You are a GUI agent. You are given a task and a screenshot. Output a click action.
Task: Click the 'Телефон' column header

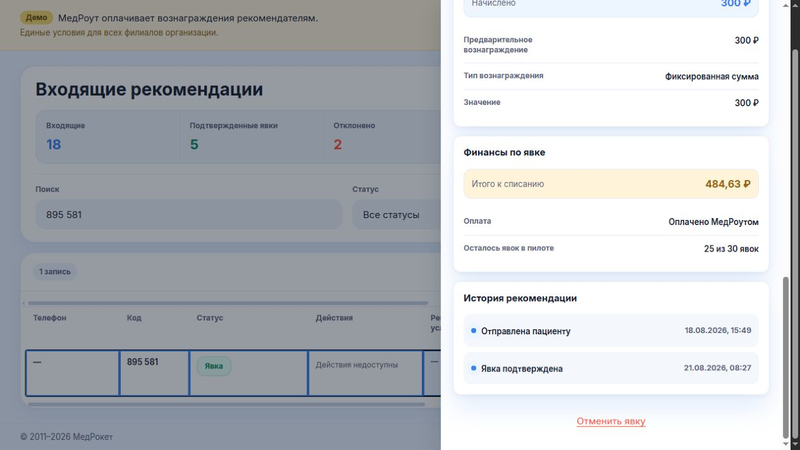(x=49, y=317)
